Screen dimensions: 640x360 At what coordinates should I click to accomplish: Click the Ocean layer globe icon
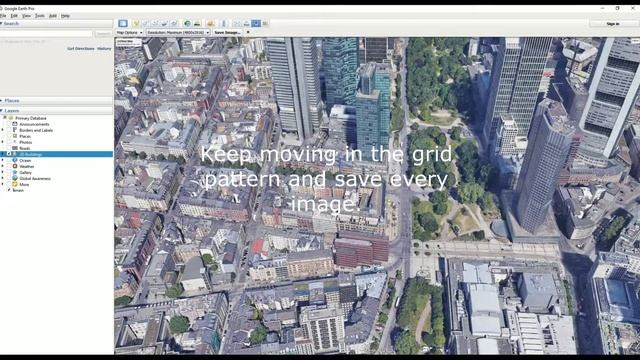[x=15, y=160]
